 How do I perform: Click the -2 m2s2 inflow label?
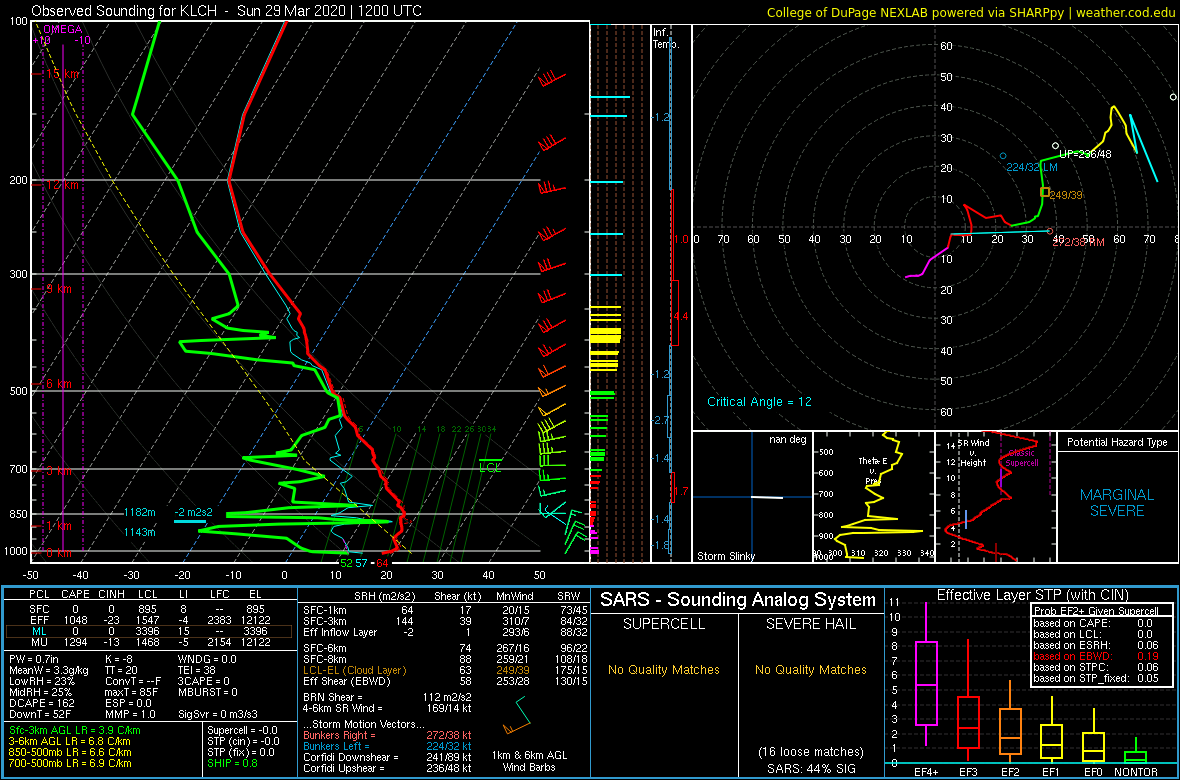tap(192, 512)
